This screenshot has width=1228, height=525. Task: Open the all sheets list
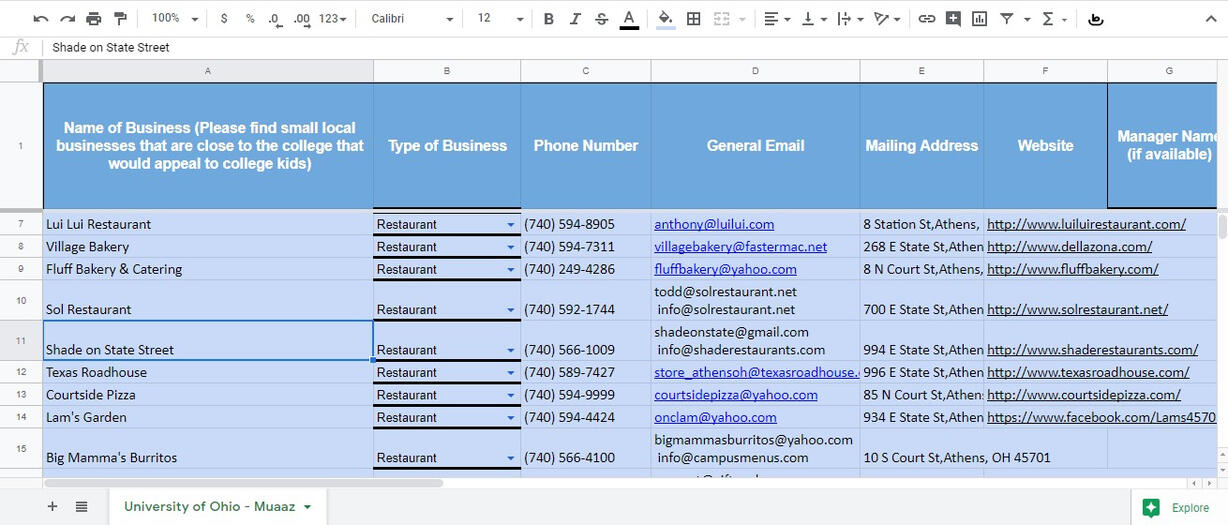coord(81,507)
